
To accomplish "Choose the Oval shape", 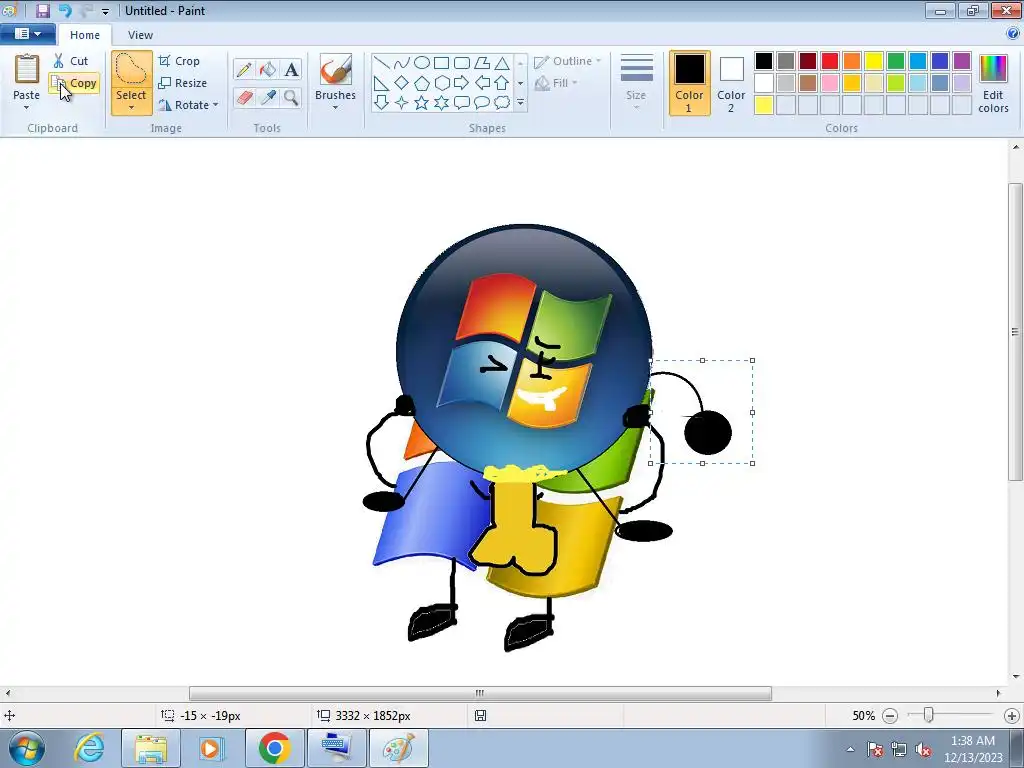I will [422, 63].
